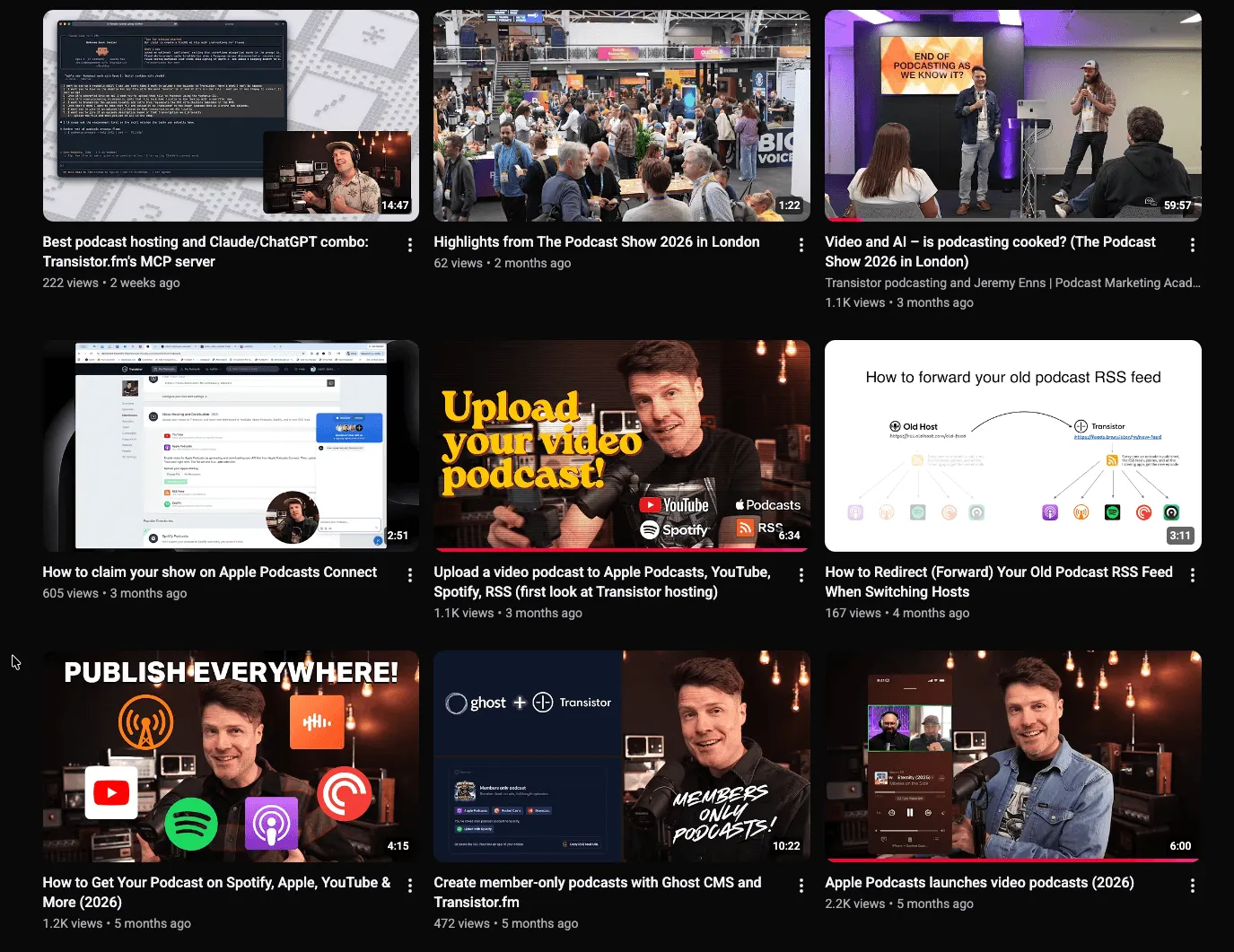Open action menu for Ghost CMS member-only video
The height and width of the screenshot is (952, 1234).
pyautogui.click(x=801, y=886)
